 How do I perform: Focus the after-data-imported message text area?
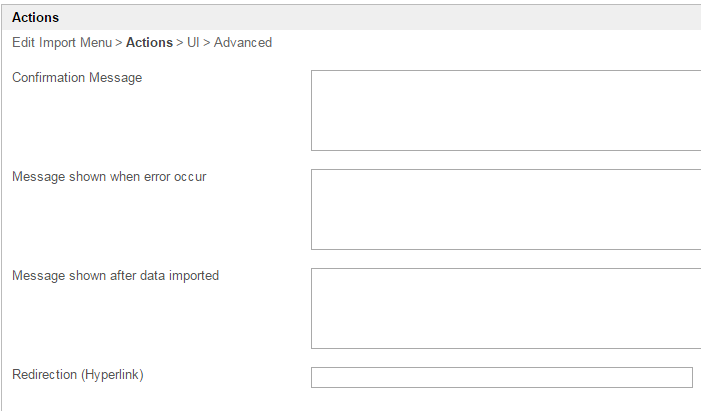(505, 308)
